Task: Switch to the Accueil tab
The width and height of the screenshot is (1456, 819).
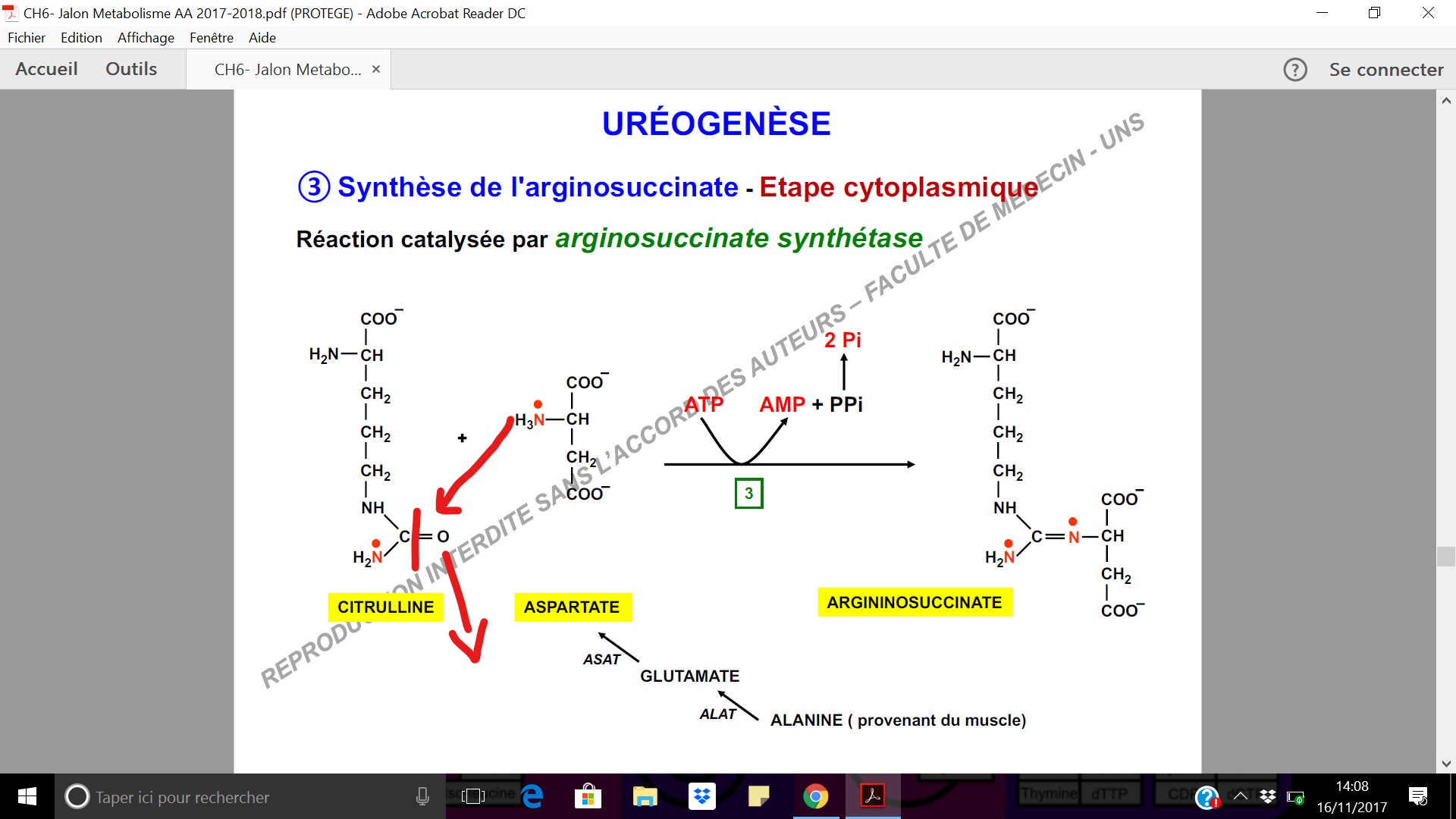Action: [46, 69]
